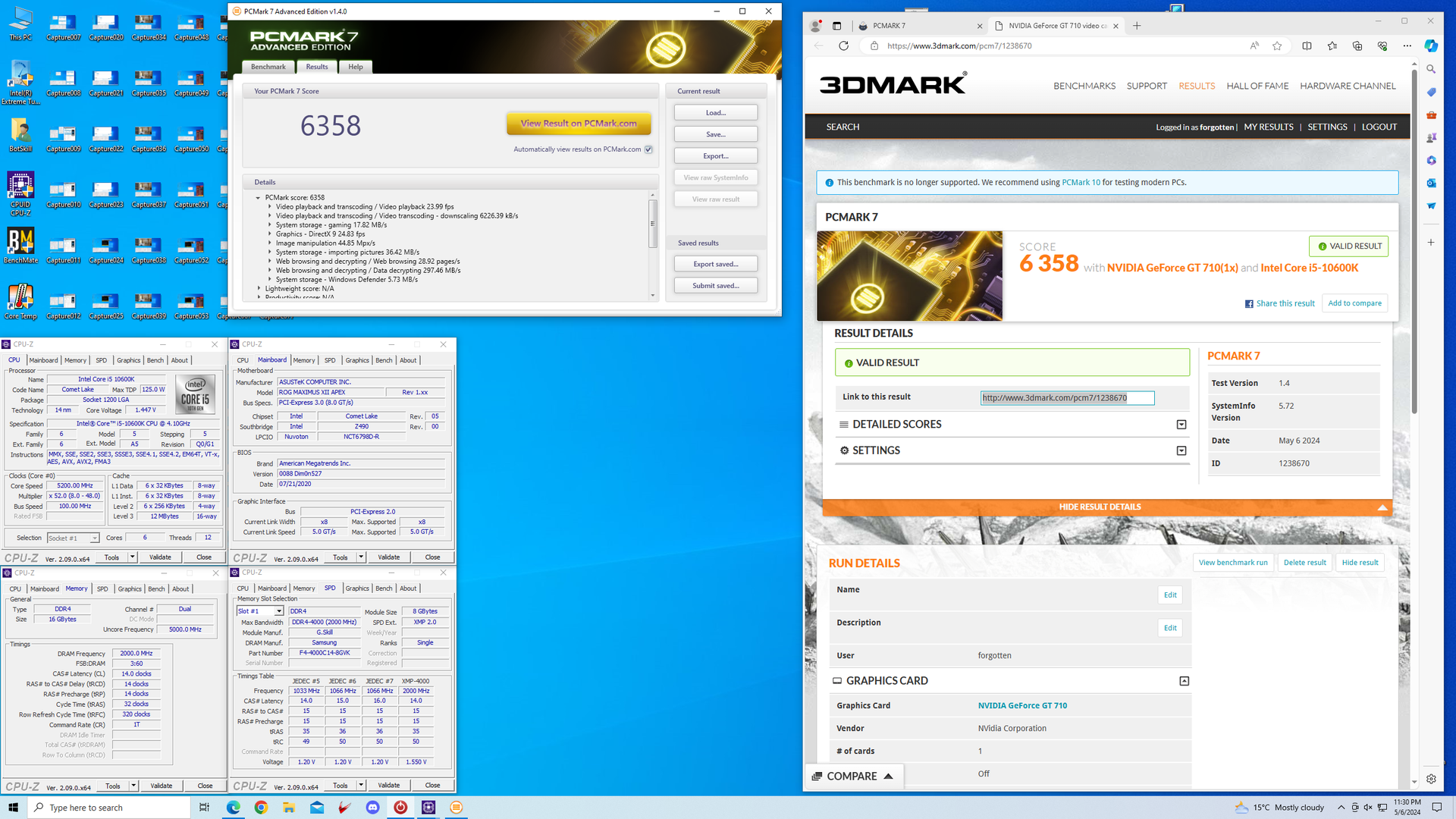
Task: Reload the 3DMark page in Edge
Action: pos(843,45)
